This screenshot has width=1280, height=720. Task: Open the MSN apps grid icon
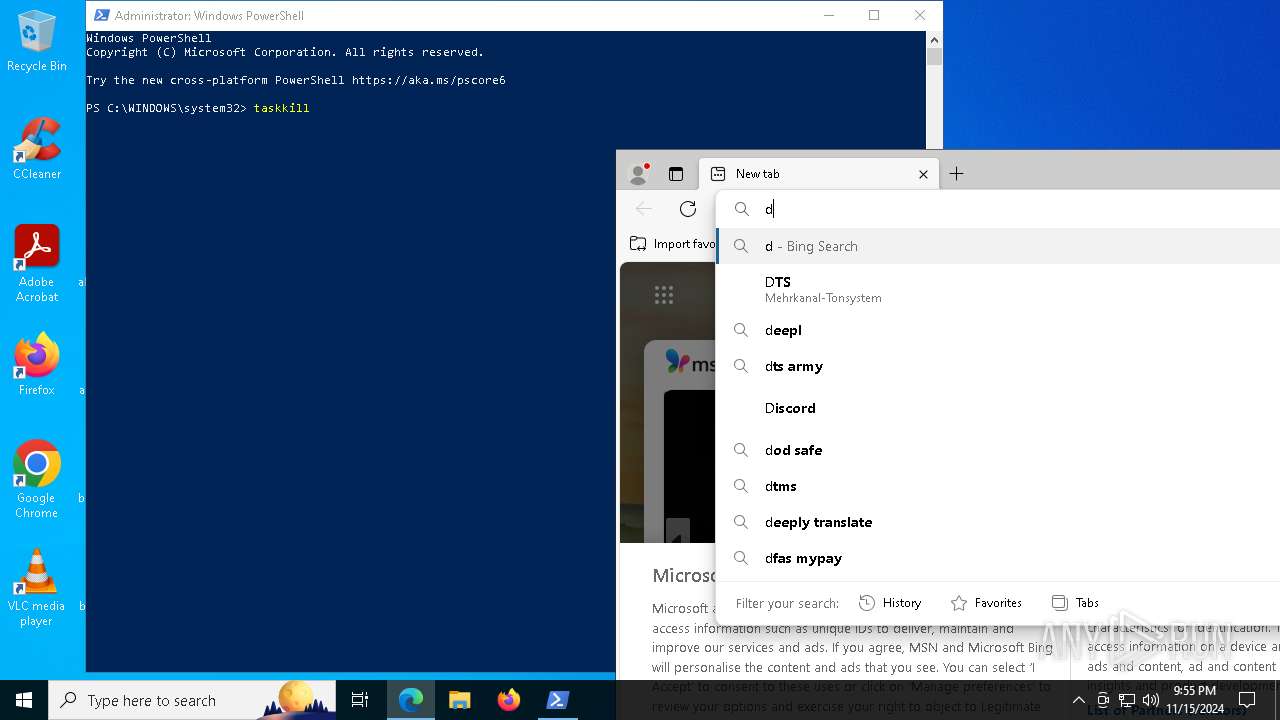click(x=664, y=294)
